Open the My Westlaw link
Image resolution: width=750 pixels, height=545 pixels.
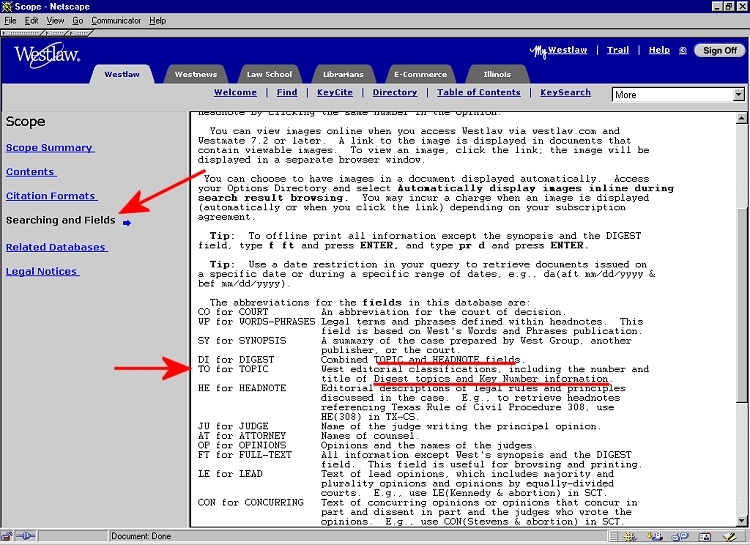tap(559, 50)
